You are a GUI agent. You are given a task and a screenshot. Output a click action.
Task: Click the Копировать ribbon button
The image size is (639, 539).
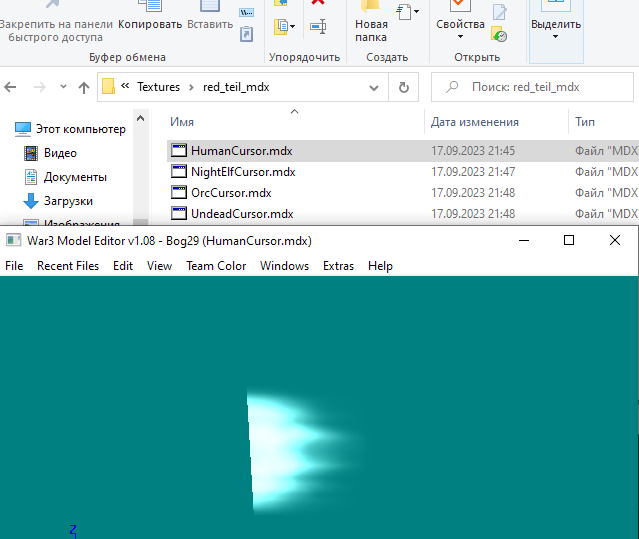(x=150, y=16)
